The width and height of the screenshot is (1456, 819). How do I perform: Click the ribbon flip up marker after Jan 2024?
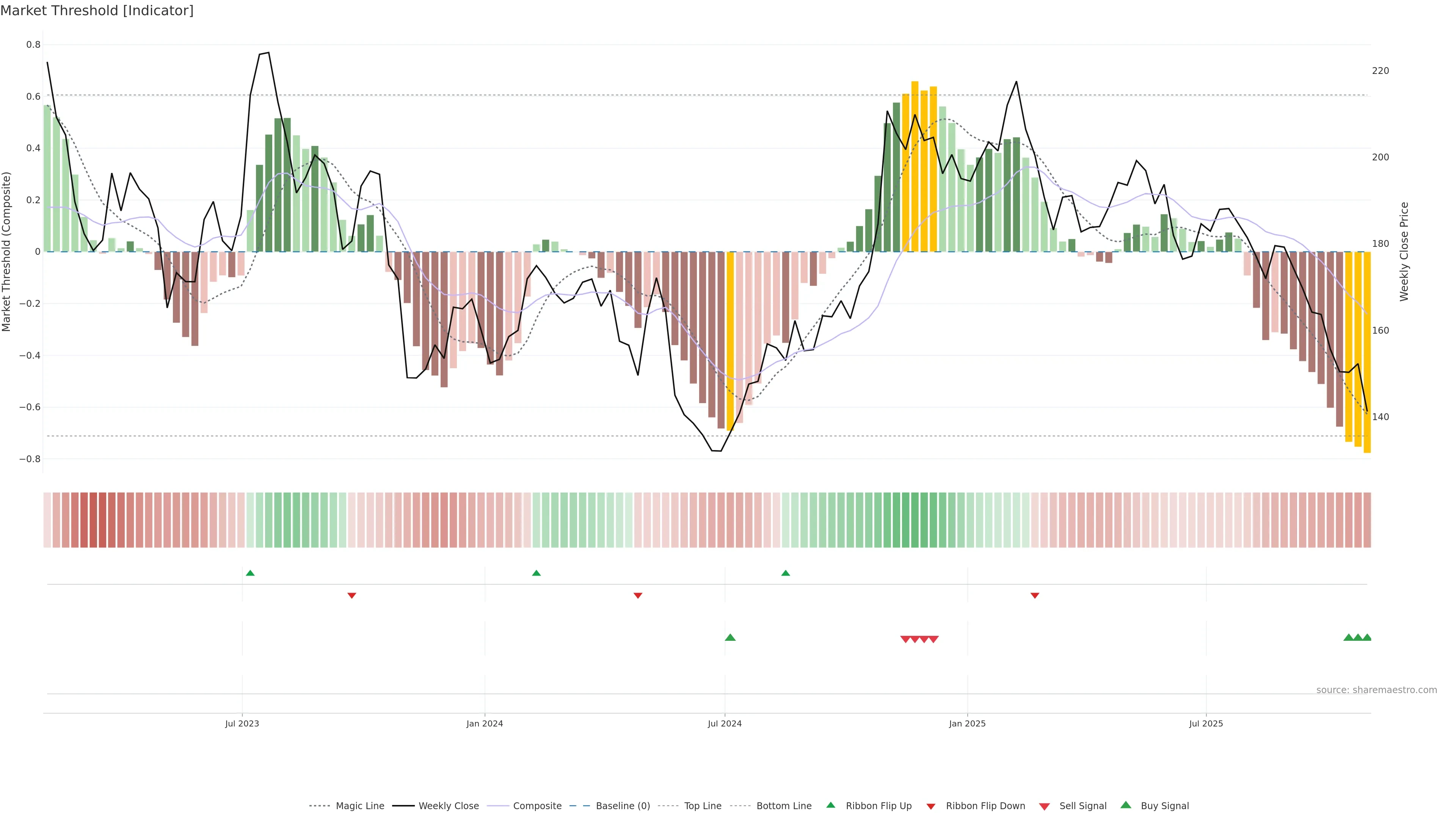537,573
